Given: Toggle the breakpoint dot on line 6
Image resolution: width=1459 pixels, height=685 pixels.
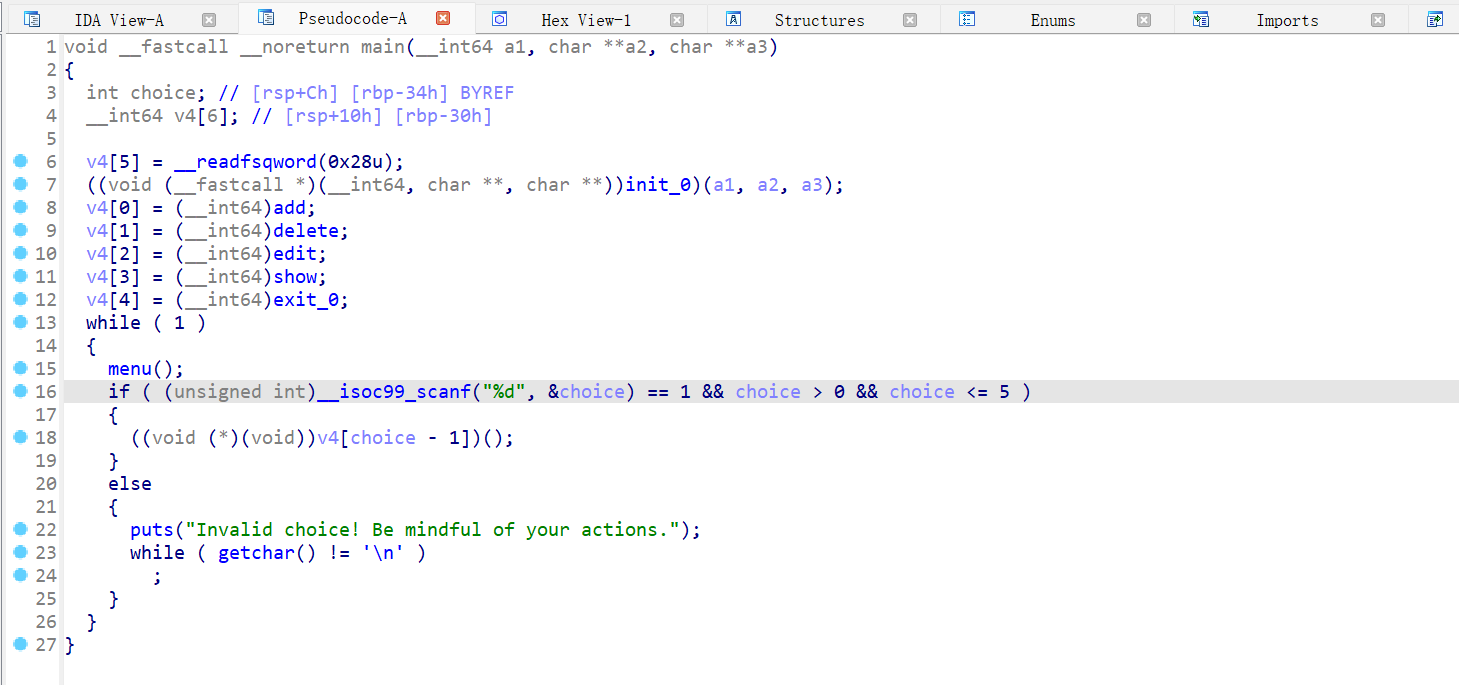Looking at the screenshot, I should point(20,162).
